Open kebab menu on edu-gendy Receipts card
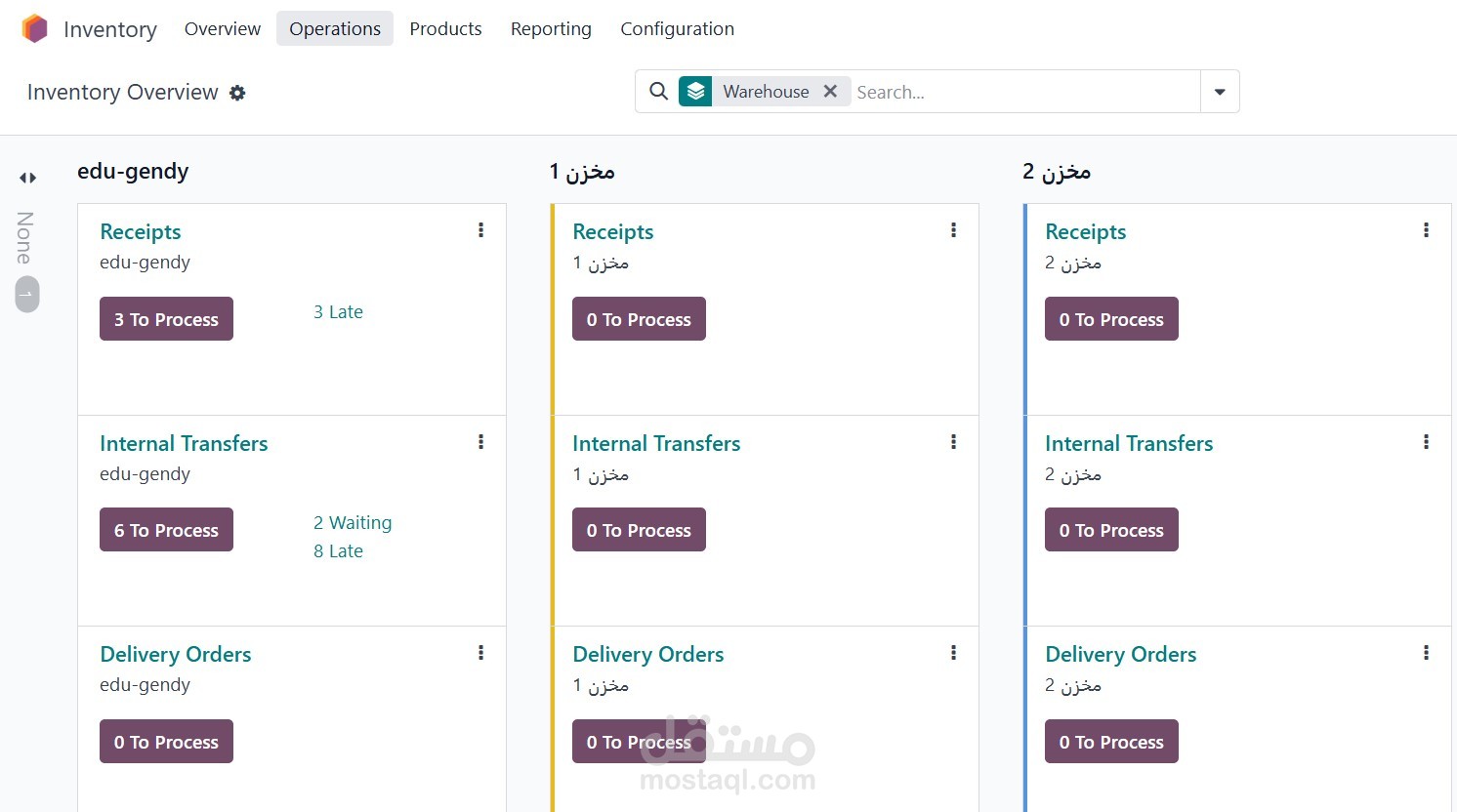Screen dimensions: 1457x812 coord(480,230)
